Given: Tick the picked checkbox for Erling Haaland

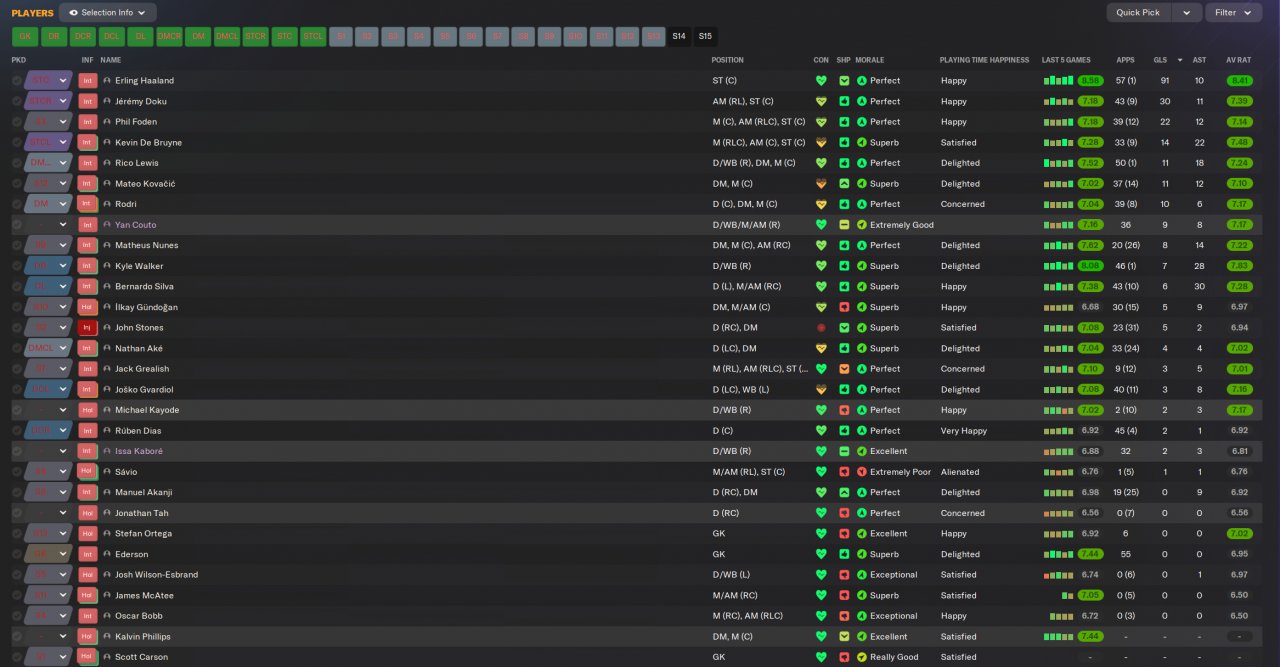Looking at the screenshot, I should click(17, 80).
